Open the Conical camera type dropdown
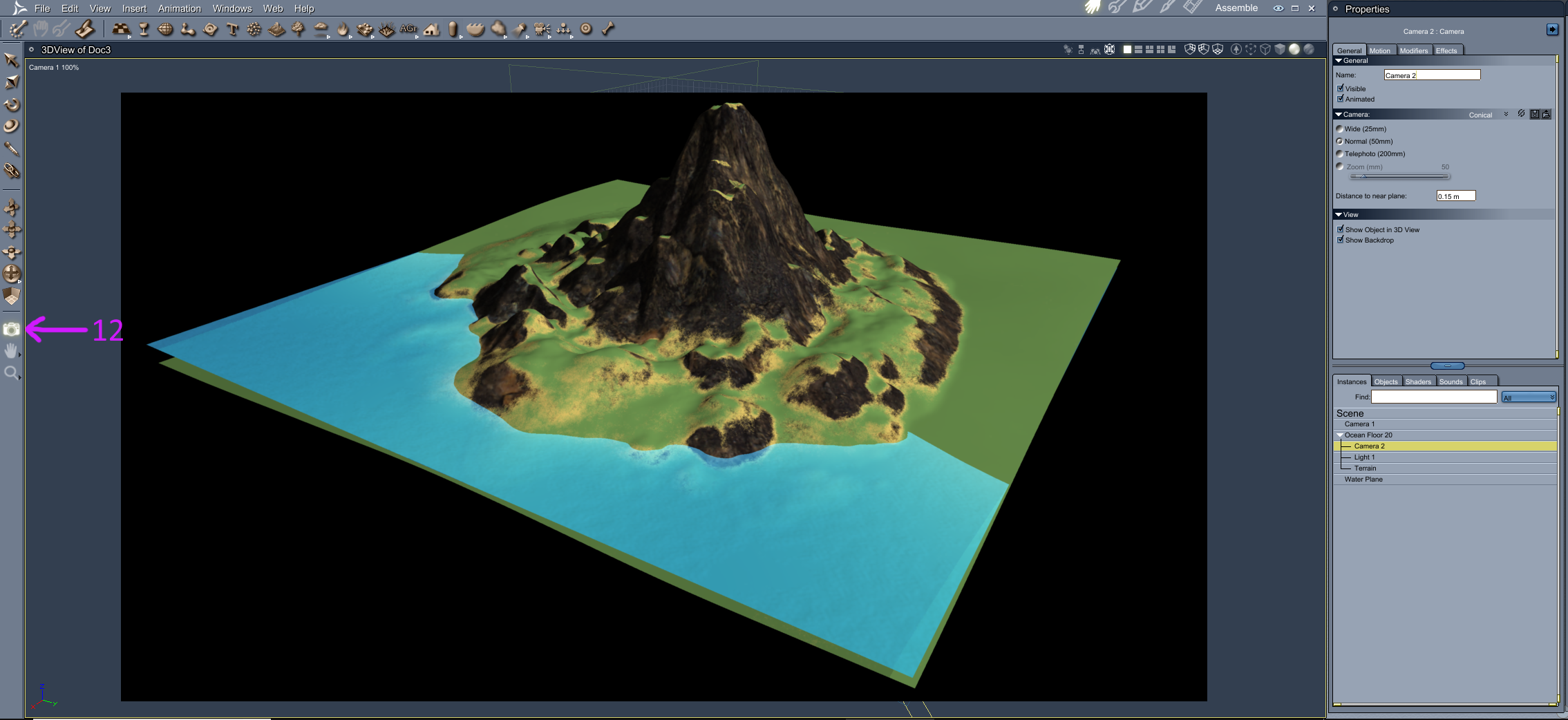 click(x=1488, y=115)
